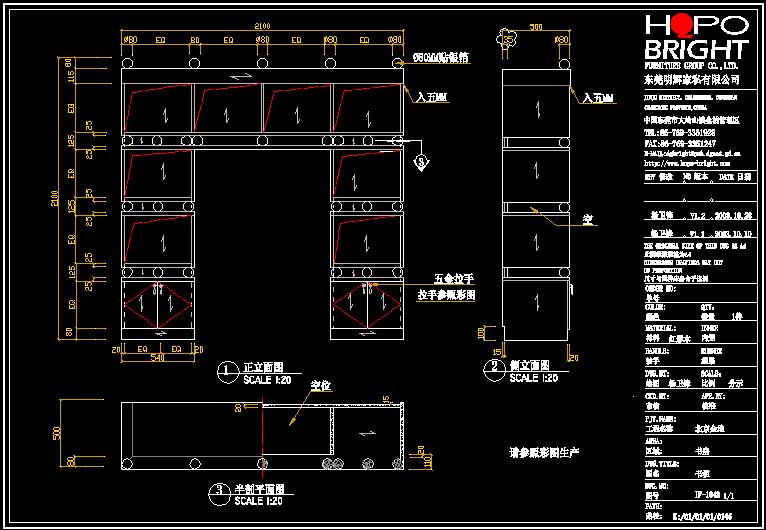Select the drawing title value 书柜
This screenshot has height=530, width=766.
click(x=702, y=474)
